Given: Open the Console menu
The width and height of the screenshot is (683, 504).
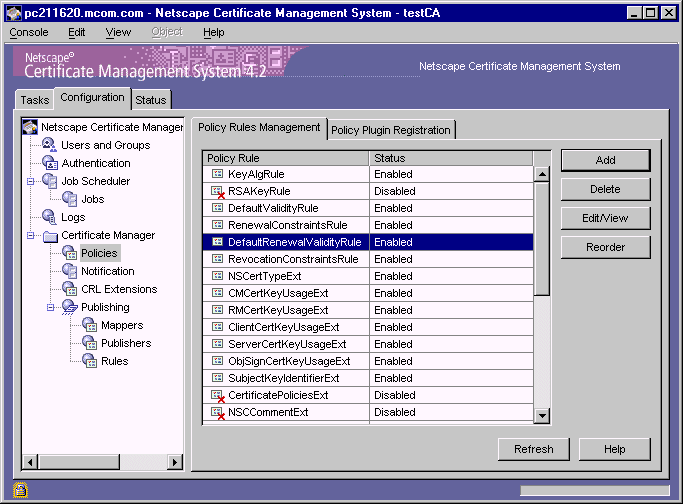Looking at the screenshot, I should (29, 32).
